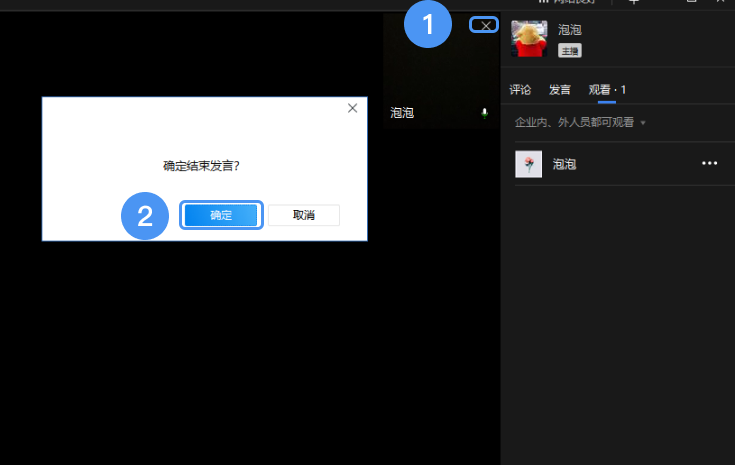Open the 企业内、外人员都可观看 dropdown
This screenshot has width=735, height=465.
point(580,122)
